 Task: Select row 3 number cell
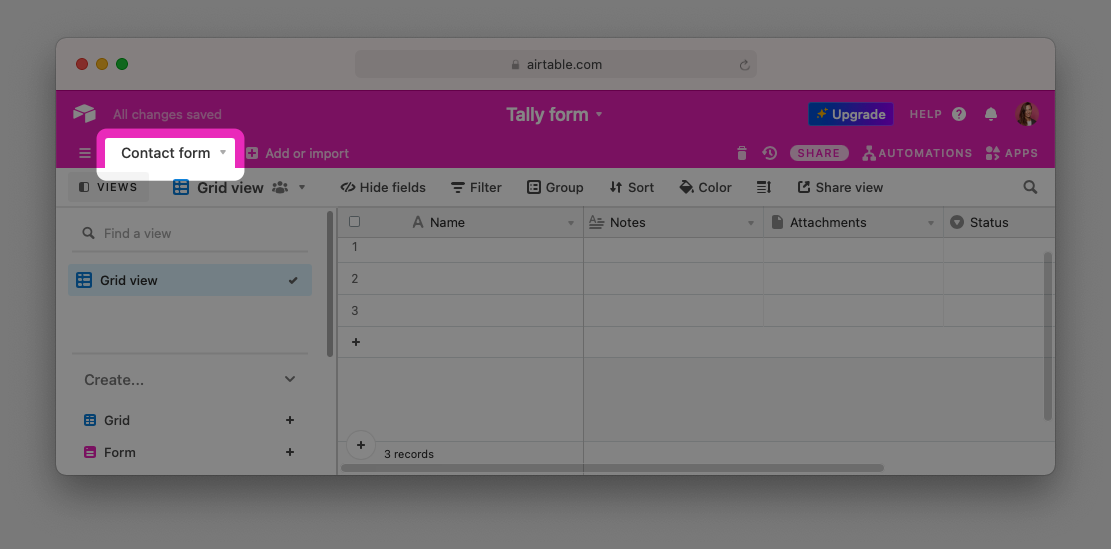pyautogui.click(x=354, y=311)
